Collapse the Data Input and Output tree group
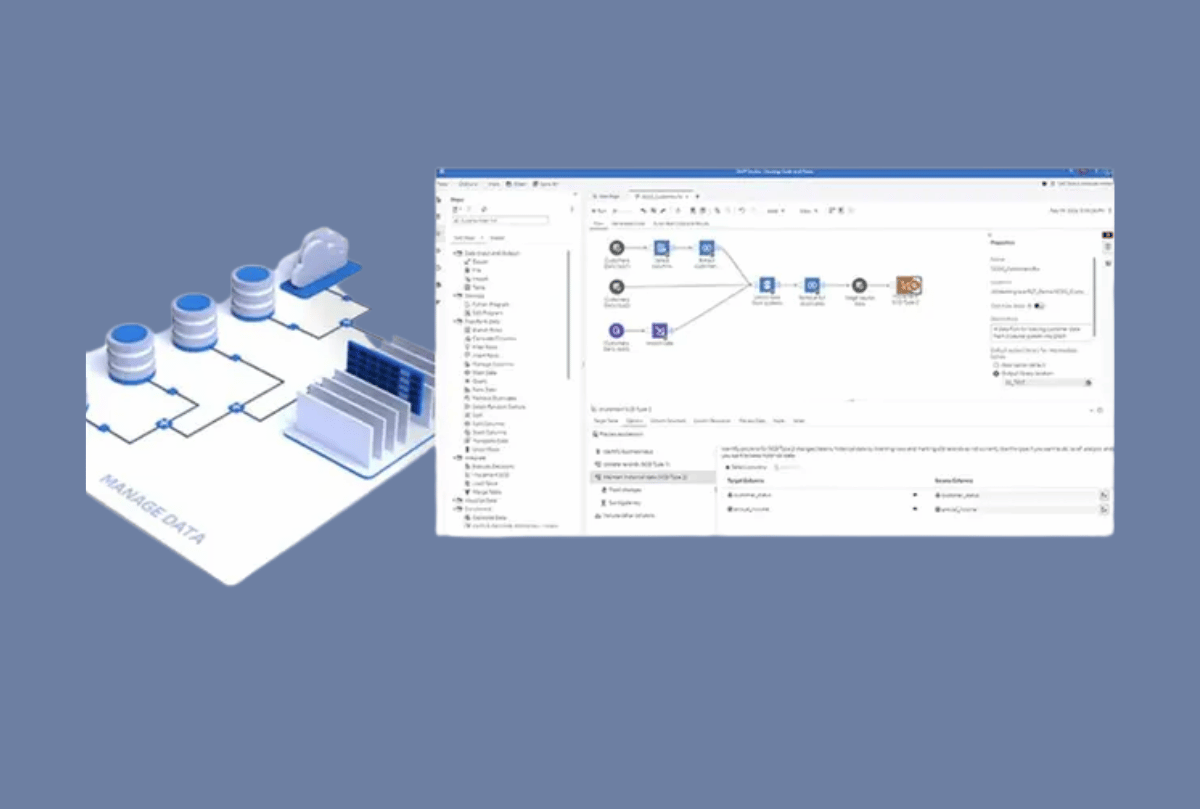This screenshot has width=1200, height=809. pos(458,253)
